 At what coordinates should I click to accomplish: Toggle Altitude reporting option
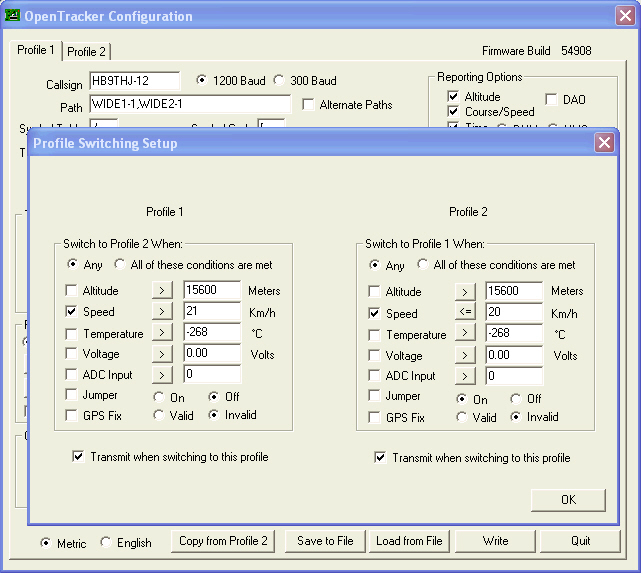pyautogui.click(x=453, y=96)
